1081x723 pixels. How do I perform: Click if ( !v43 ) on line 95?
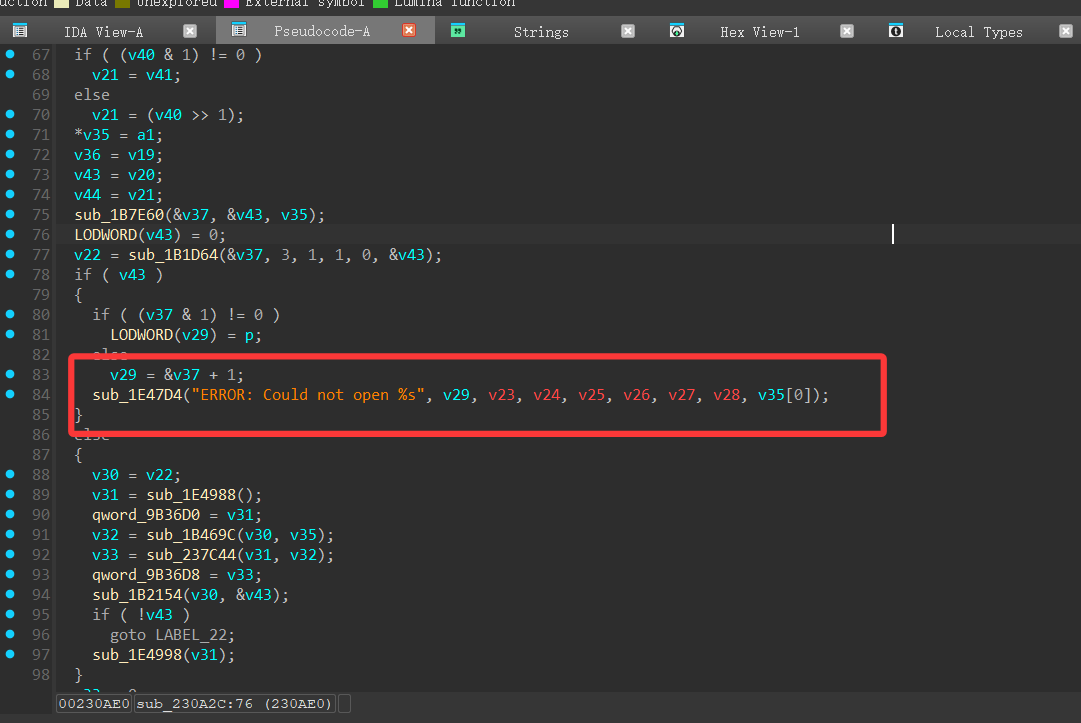[x=141, y=615]
